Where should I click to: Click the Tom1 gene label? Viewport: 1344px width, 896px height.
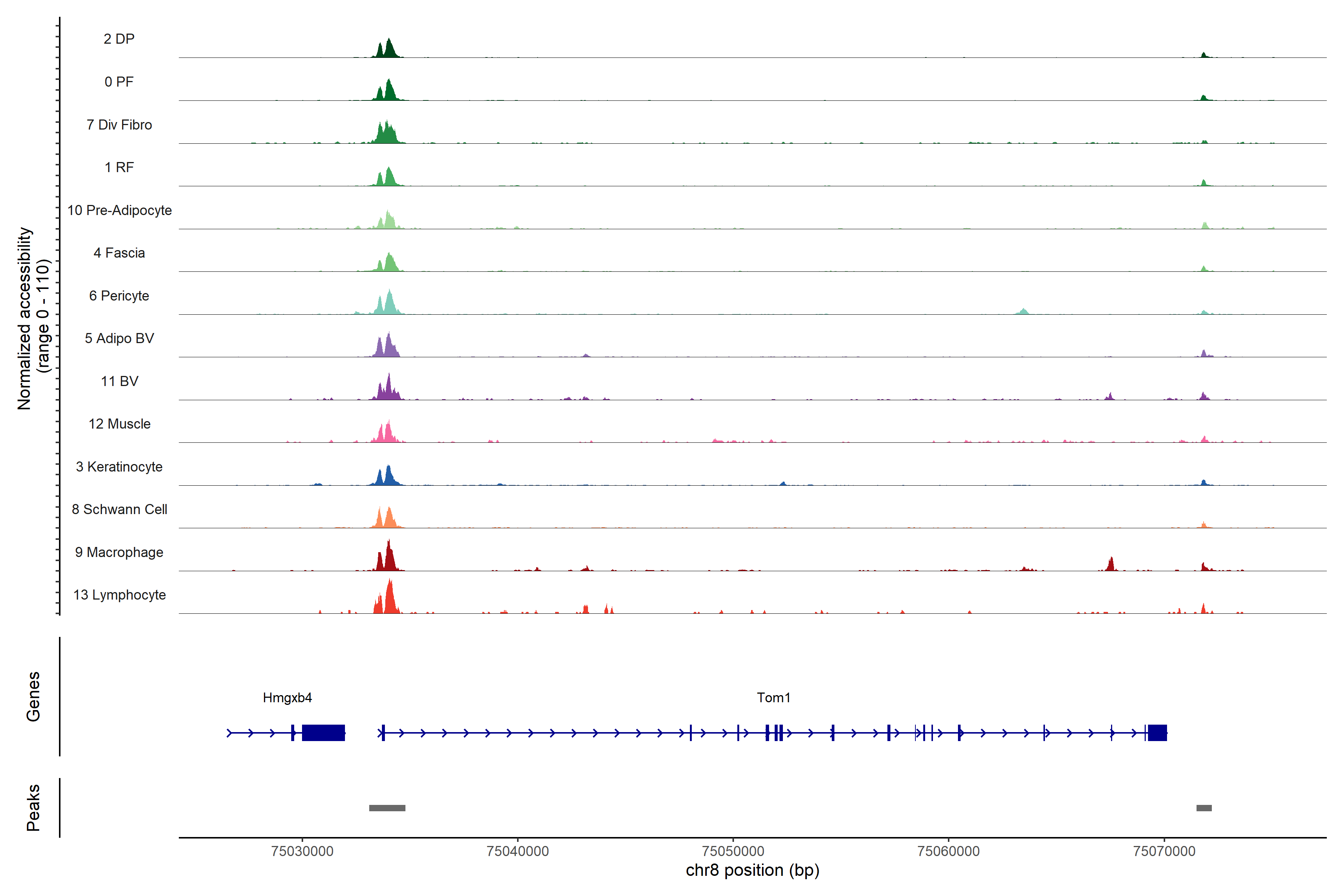773,697
